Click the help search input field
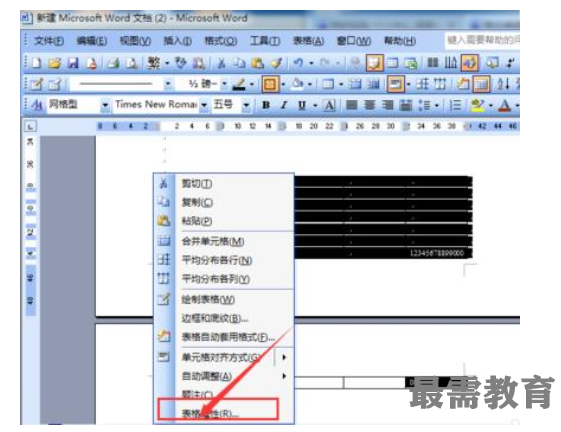 point(482,40)
